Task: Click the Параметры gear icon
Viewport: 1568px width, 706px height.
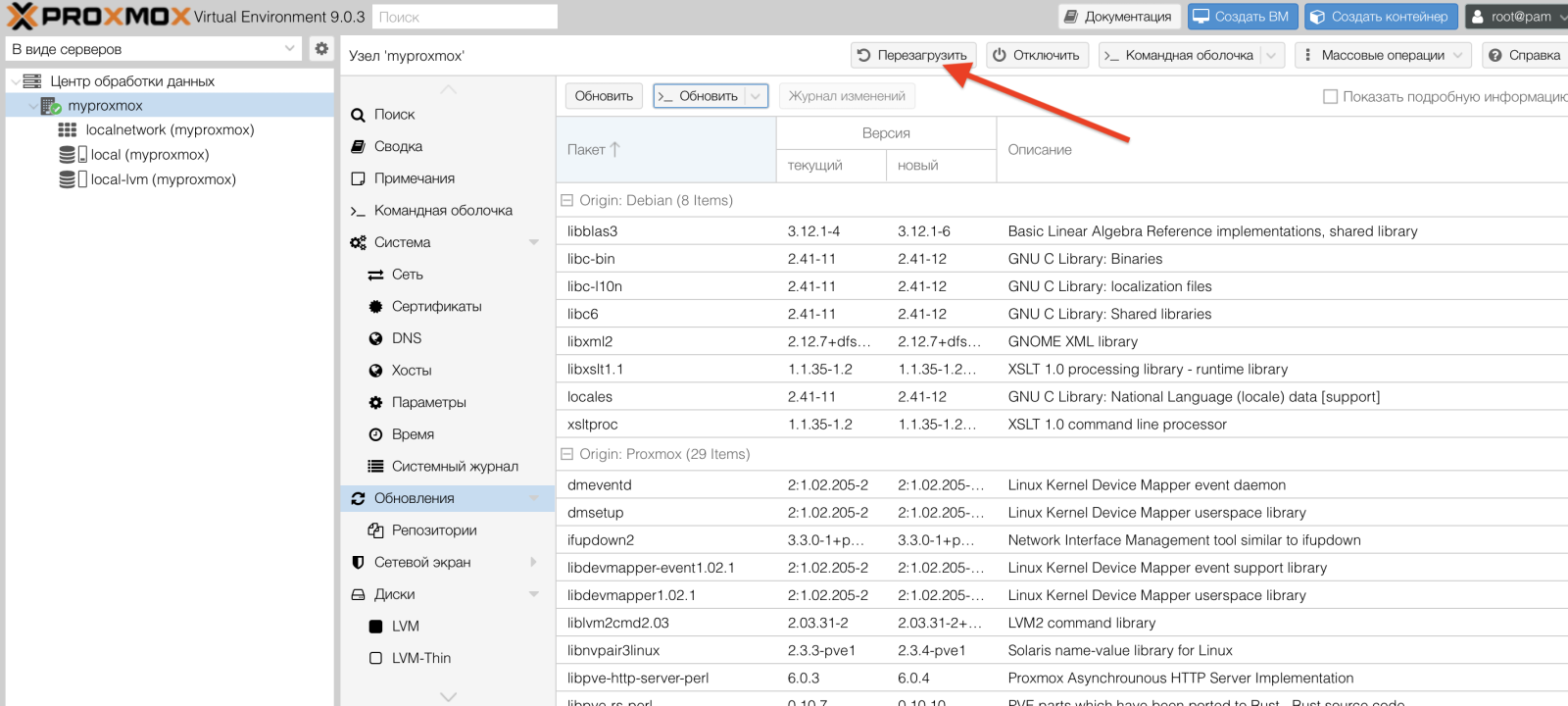Action: click(x=375, y=403)
